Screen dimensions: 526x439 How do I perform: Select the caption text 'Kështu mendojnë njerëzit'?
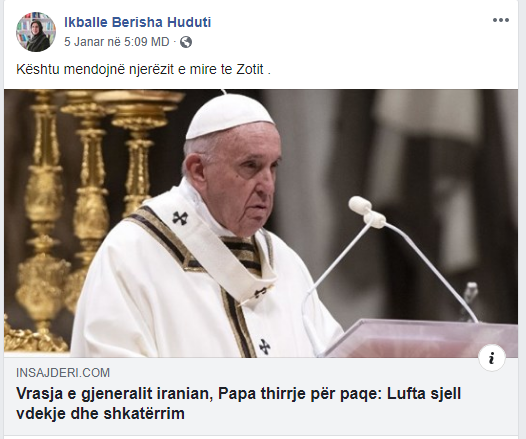pyautogui.click(x=95, y=69)
